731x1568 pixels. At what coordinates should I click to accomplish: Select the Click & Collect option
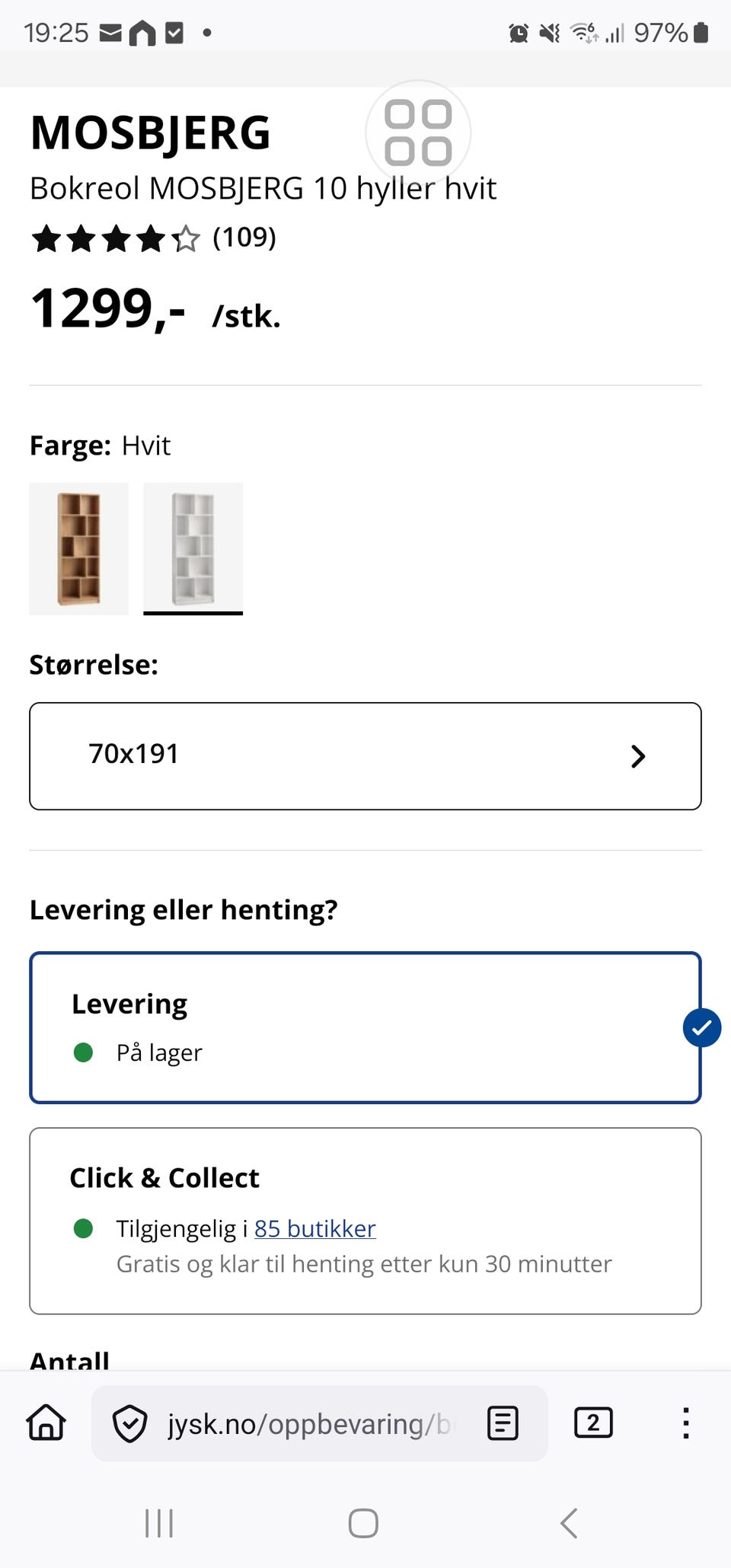(x=365, y=1221)
